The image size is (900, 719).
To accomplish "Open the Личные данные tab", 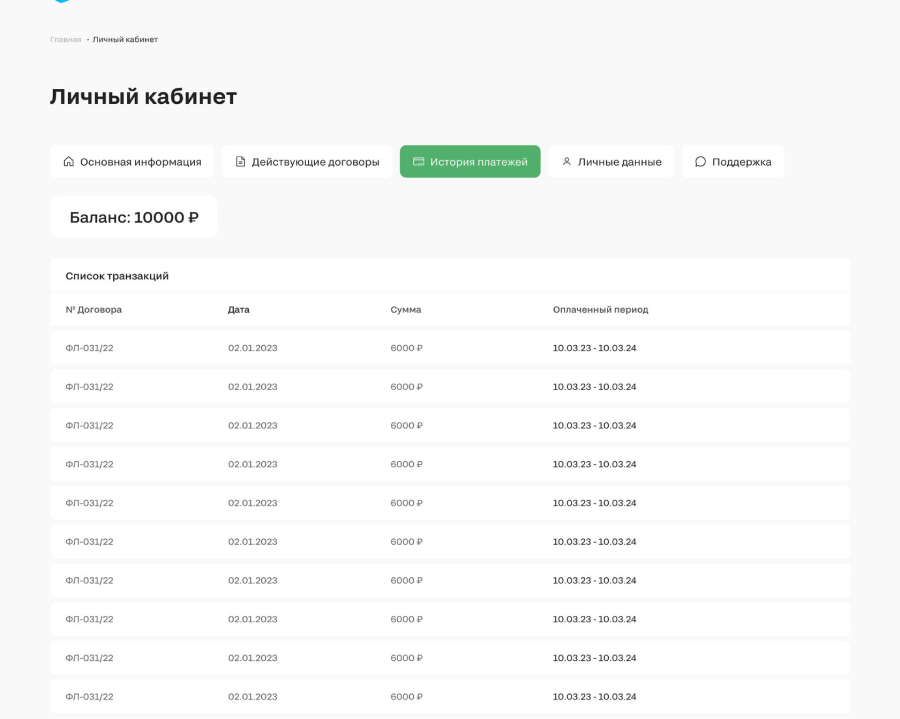I will (x=611, y=161).
